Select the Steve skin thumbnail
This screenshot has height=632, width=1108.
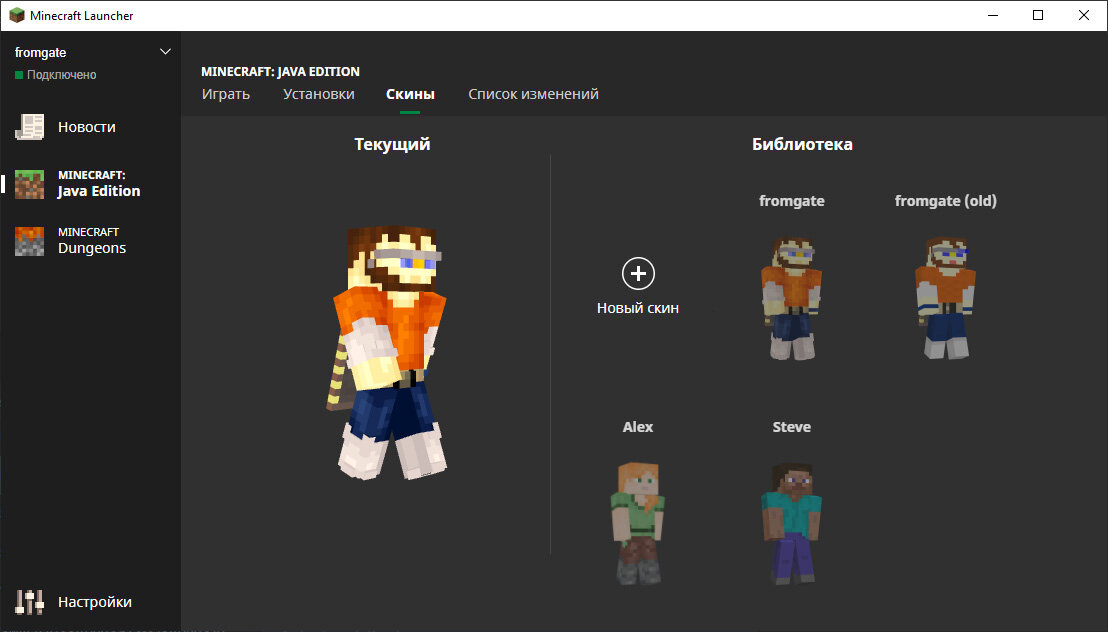coord(791,520)
